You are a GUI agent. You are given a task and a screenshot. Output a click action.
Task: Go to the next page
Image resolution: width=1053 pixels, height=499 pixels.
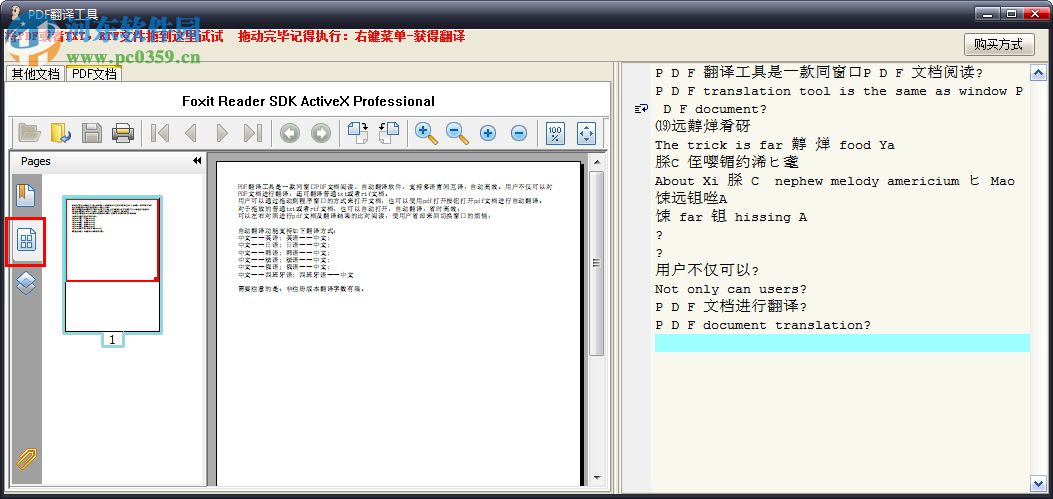pos(222,133)
